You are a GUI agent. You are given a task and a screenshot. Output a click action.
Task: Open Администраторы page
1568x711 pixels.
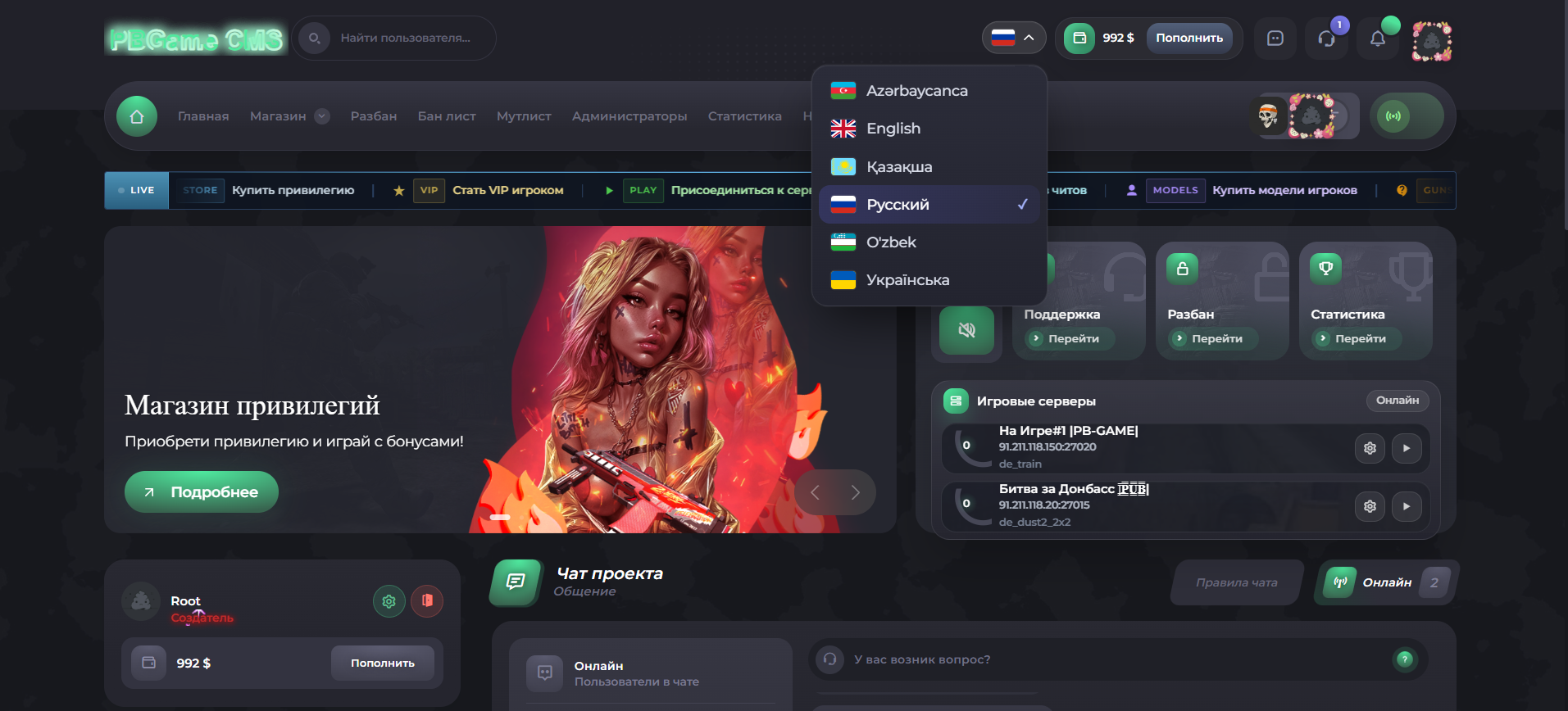629,116
